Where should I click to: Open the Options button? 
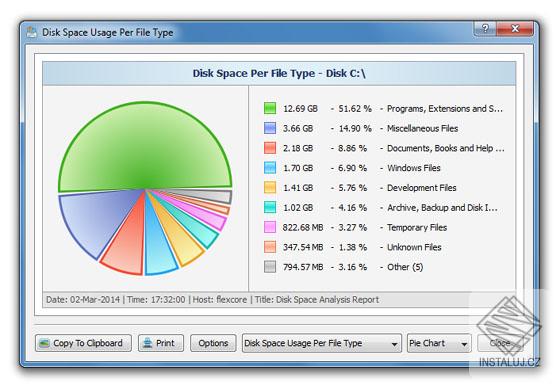point(213,343)
